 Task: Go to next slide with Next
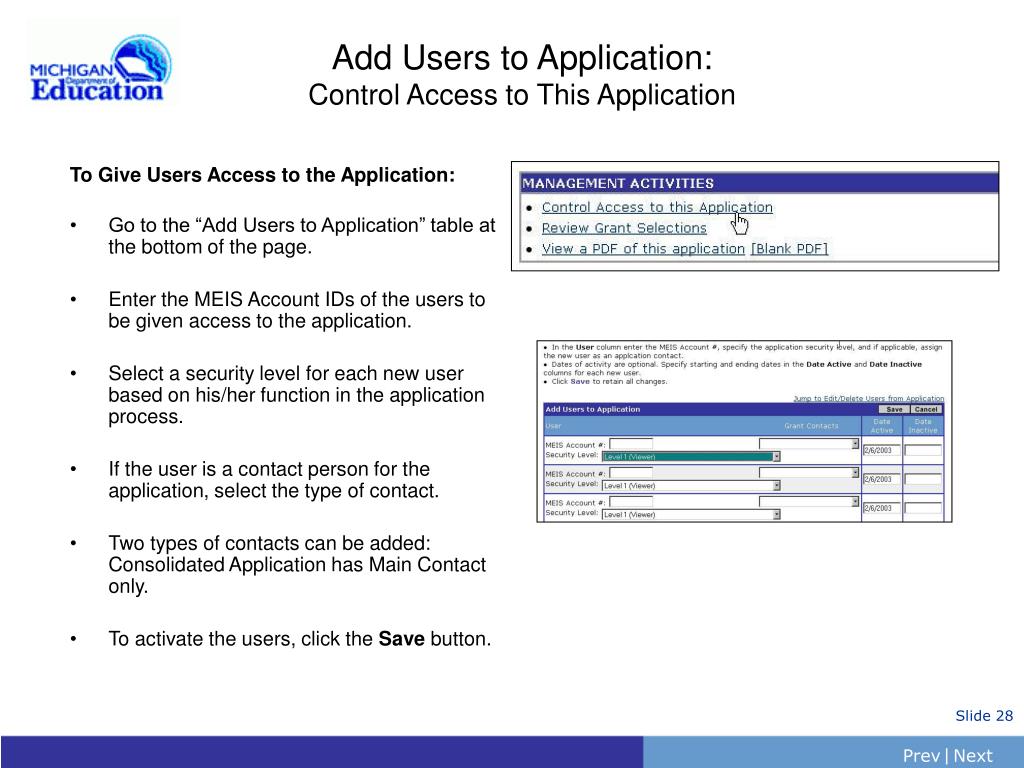(x=972, y=756)
